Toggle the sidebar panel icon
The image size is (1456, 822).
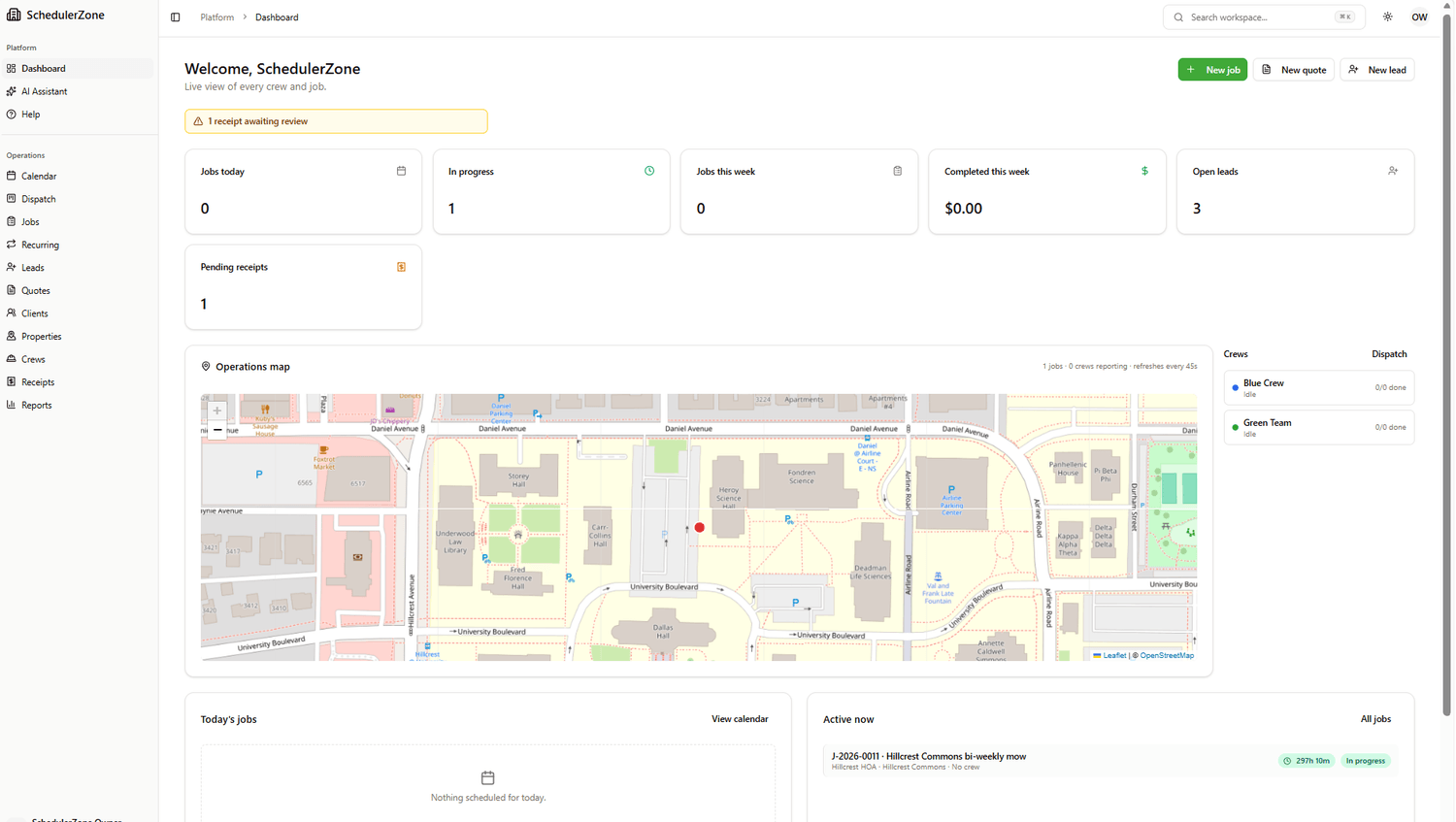click(x=176, y=17)
